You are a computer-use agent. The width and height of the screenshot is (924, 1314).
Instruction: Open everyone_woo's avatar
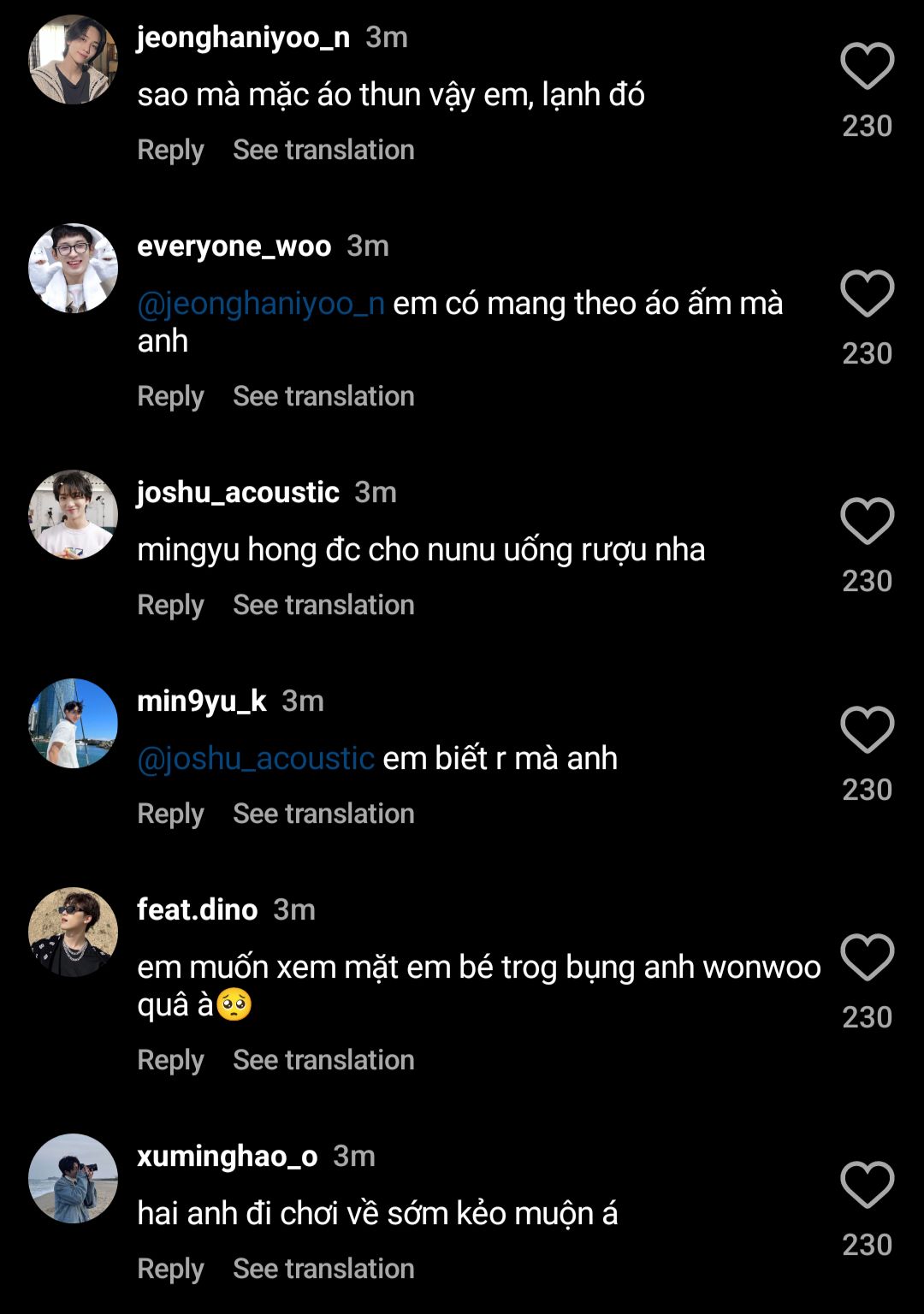coord(73,269)
